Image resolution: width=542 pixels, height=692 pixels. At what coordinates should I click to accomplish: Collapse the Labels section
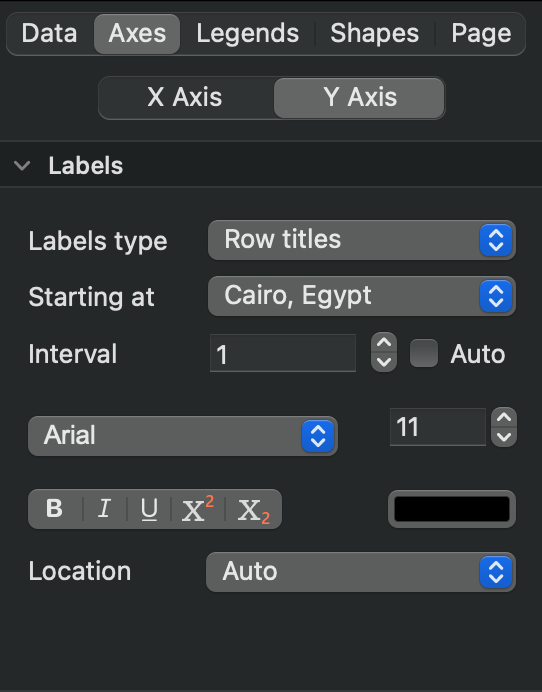[22, 166]
